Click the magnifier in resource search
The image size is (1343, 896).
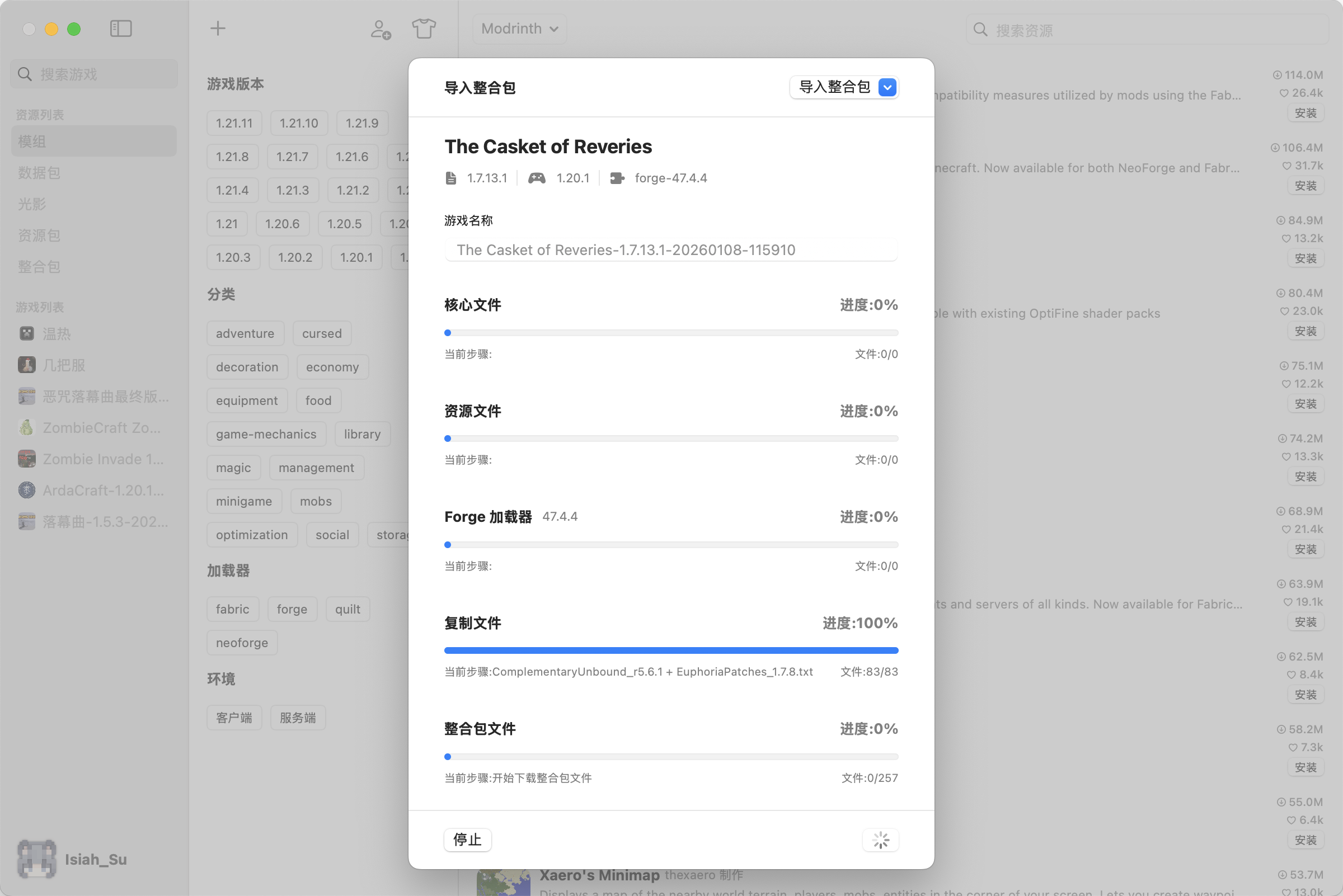980,30
